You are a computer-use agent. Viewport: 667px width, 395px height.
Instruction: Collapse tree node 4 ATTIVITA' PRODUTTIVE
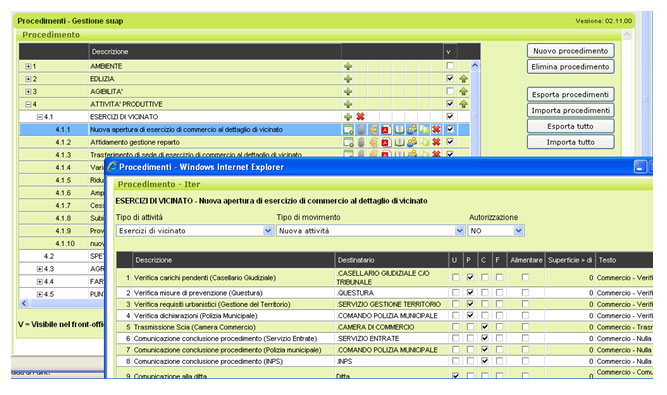(x=28, y=104)
